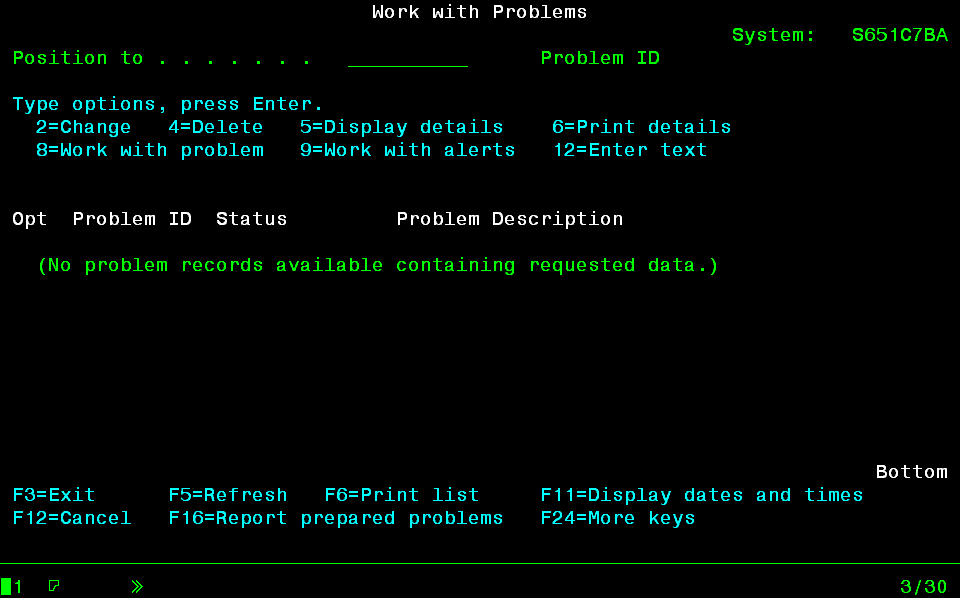This screenshot has width=960, height=598.
Task: Click 6=Print details option
Action: tap(641, 127)
